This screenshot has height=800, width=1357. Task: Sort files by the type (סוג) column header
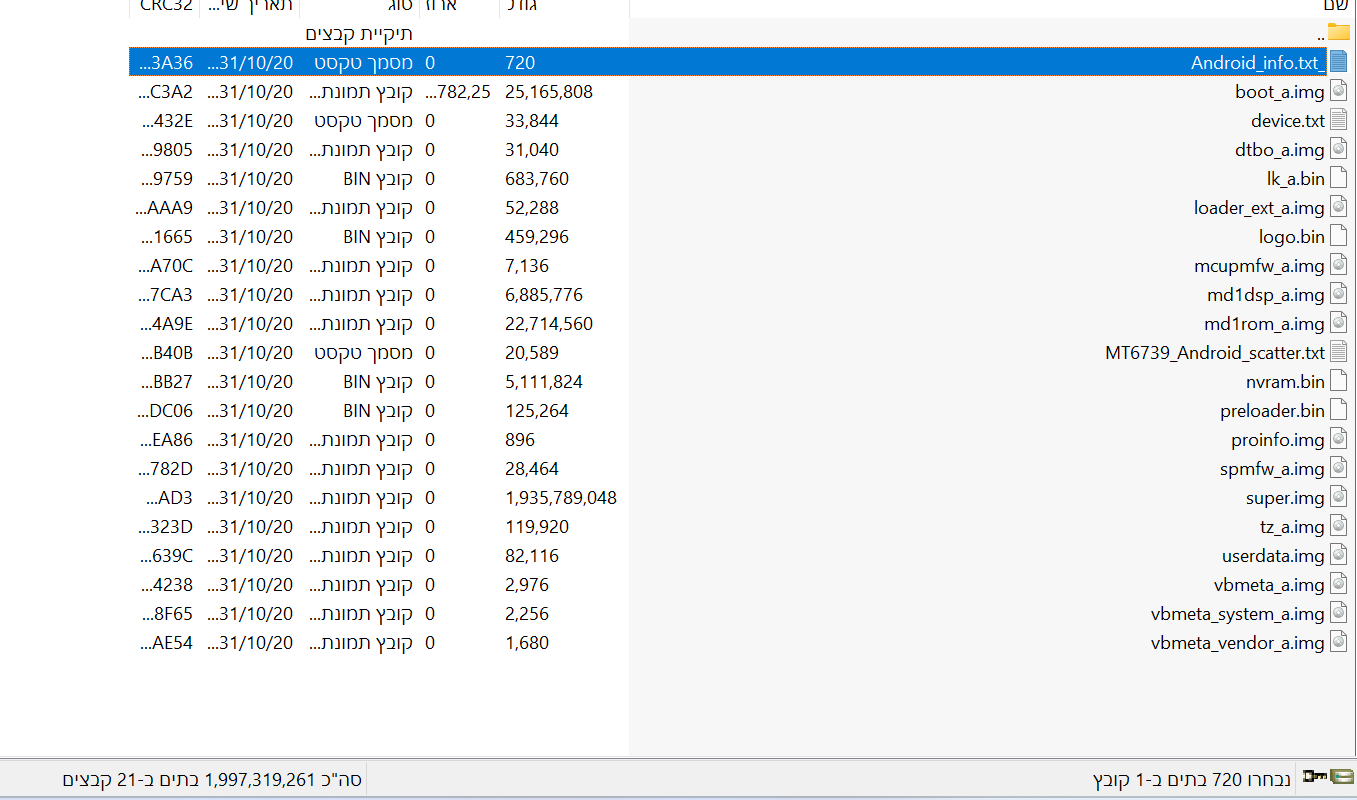[359, 6]
